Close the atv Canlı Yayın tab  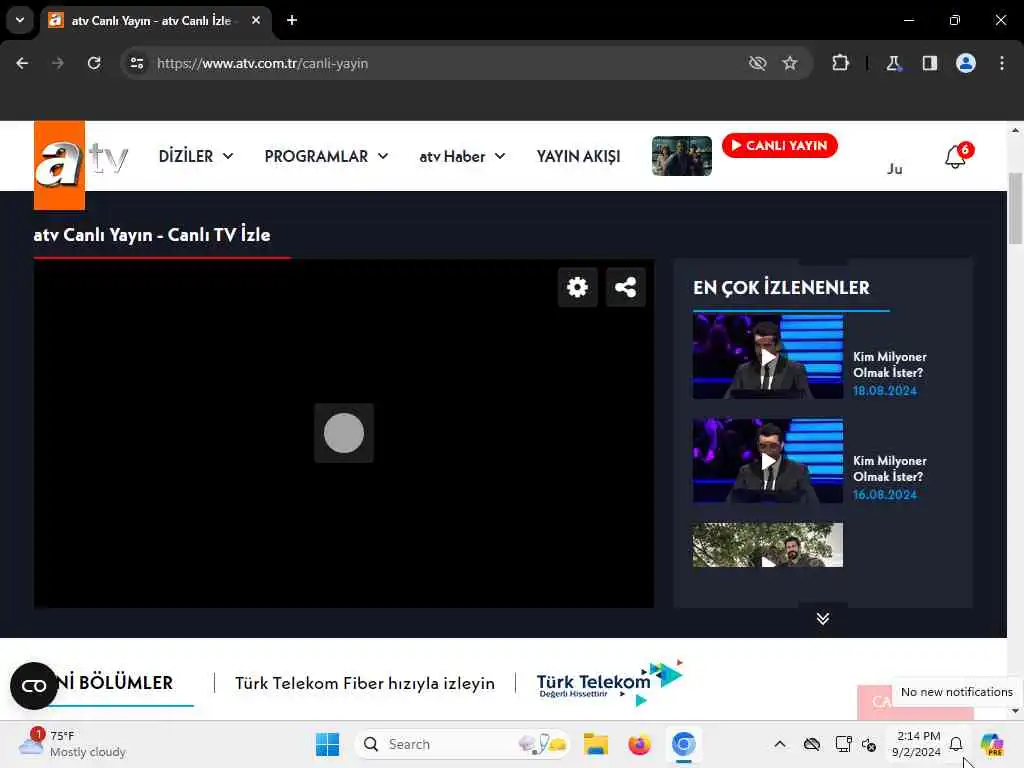click(256, 20)
